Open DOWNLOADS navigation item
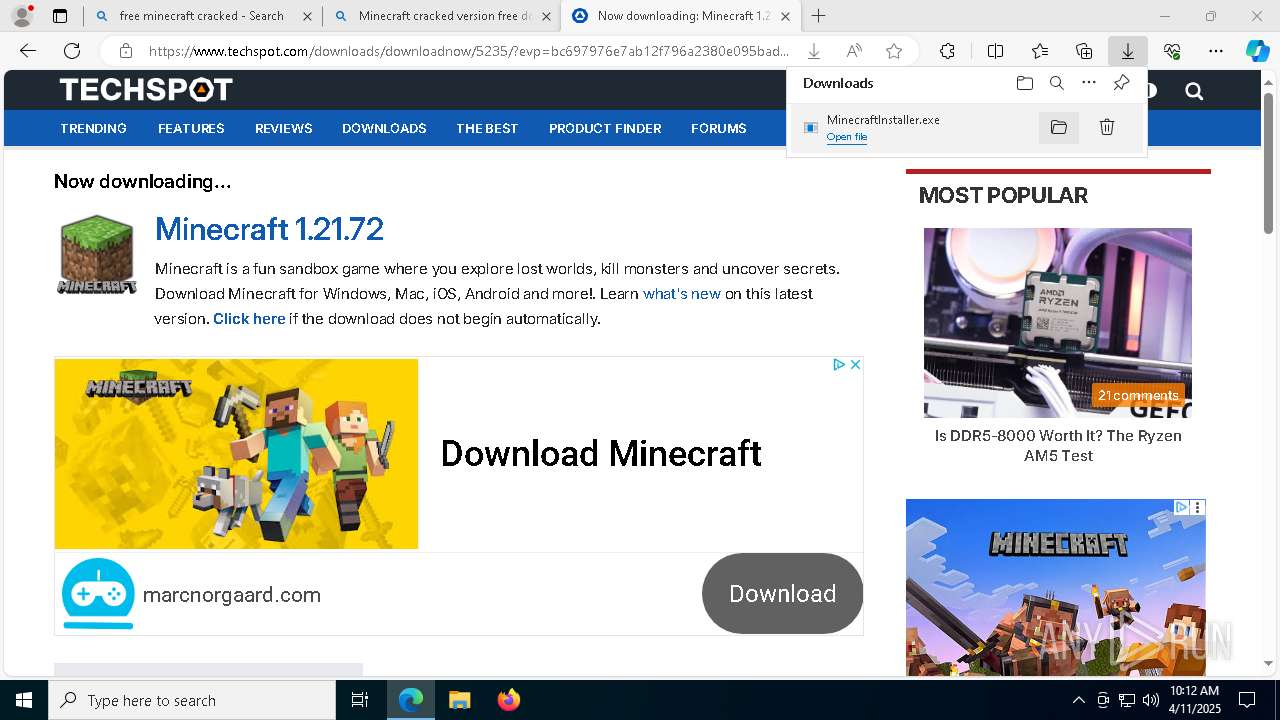The height and width of the screenshot is (720, 1280). click(384, 128)
